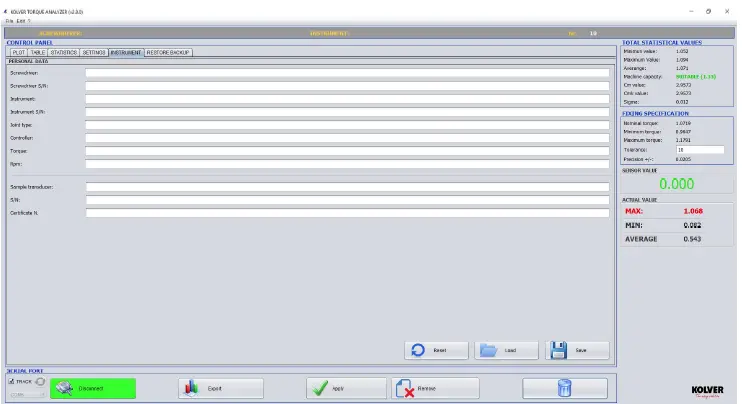Click the Nominal torque value 1.0719

click(683, 123)
